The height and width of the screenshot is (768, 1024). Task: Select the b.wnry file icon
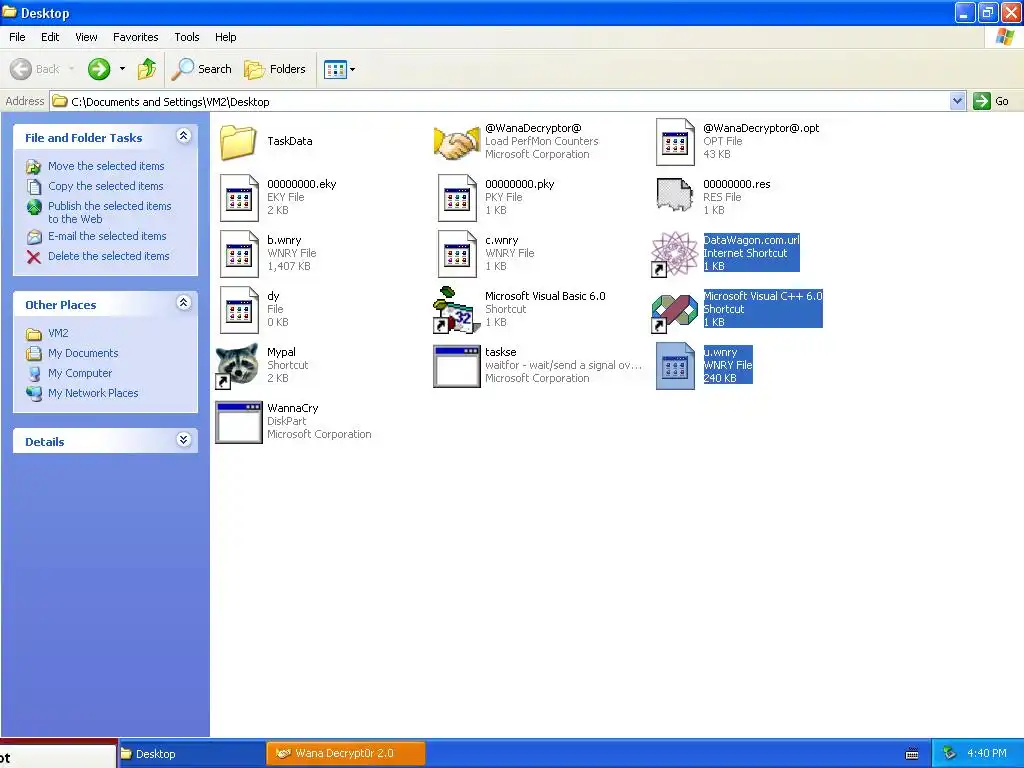[x=238, y=254]
